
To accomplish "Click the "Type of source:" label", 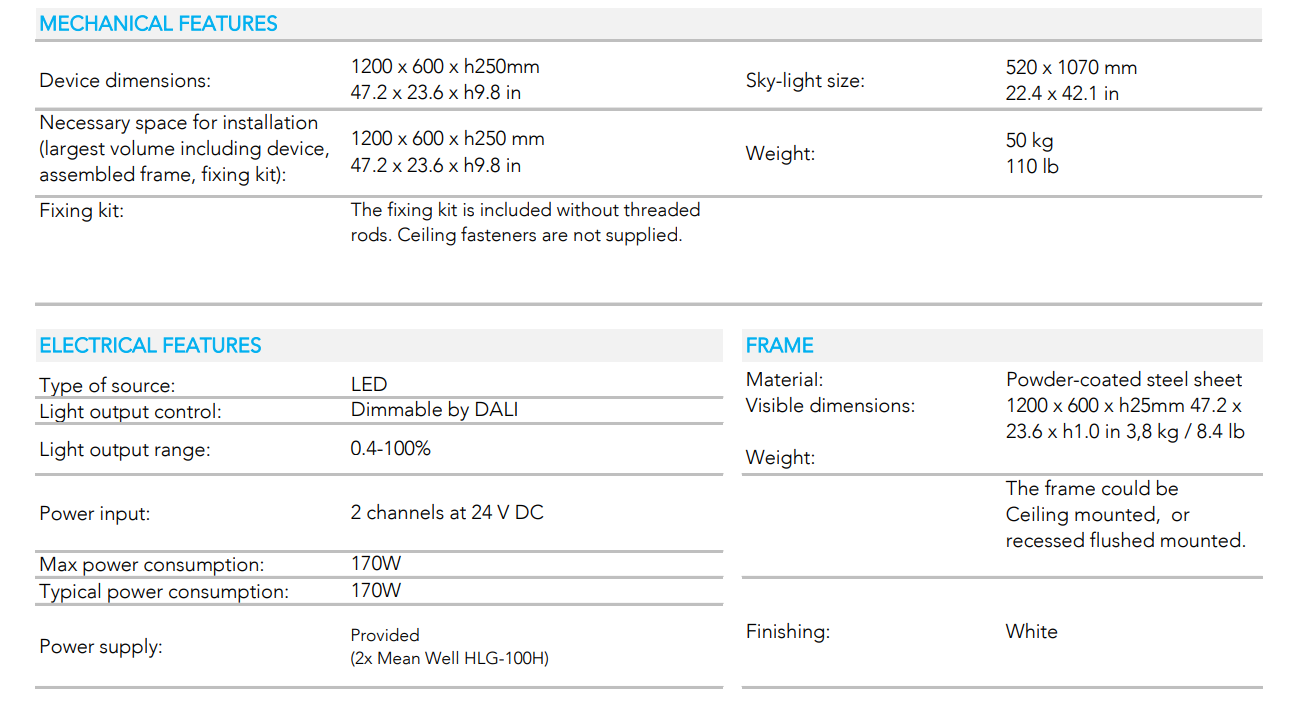I will 107,386.
